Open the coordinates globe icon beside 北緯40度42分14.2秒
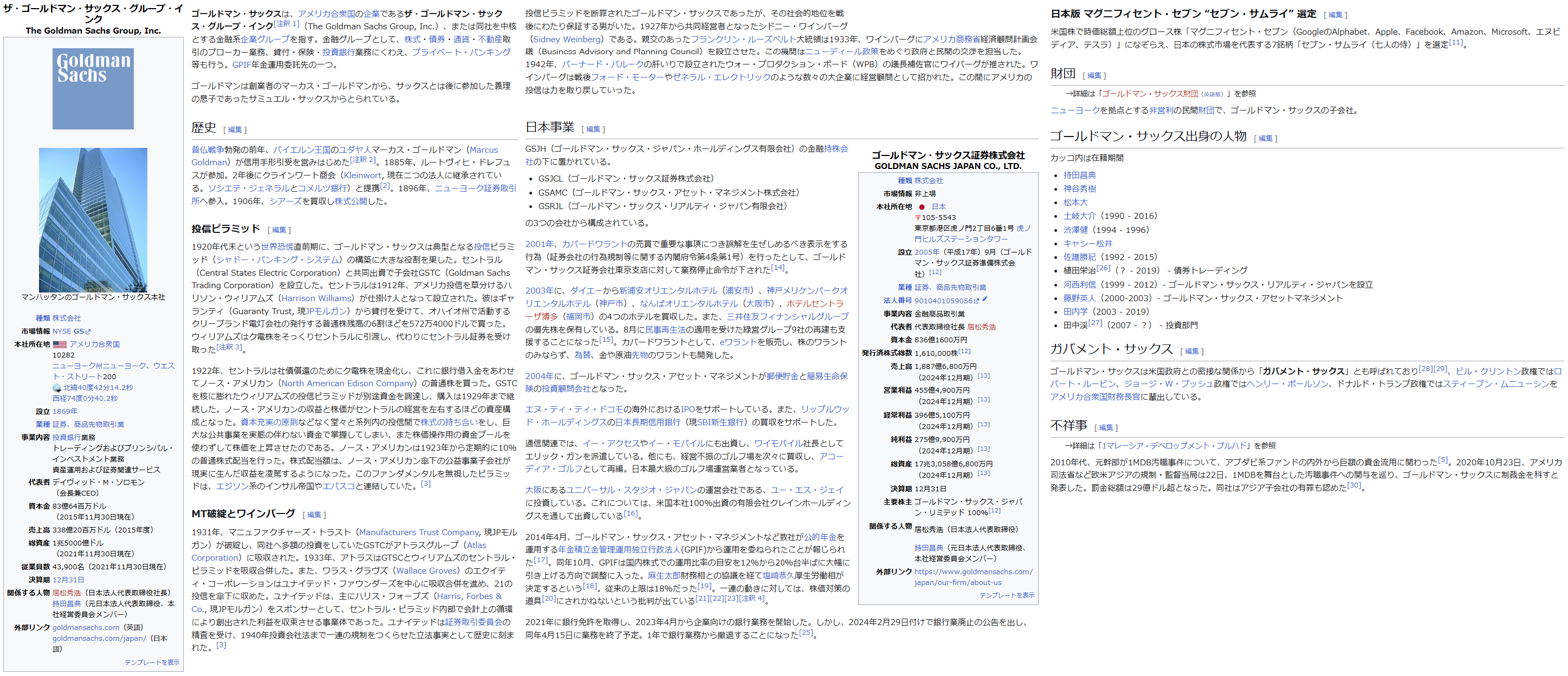Viewport: 1568px width, 676px height. coord(56,388)
